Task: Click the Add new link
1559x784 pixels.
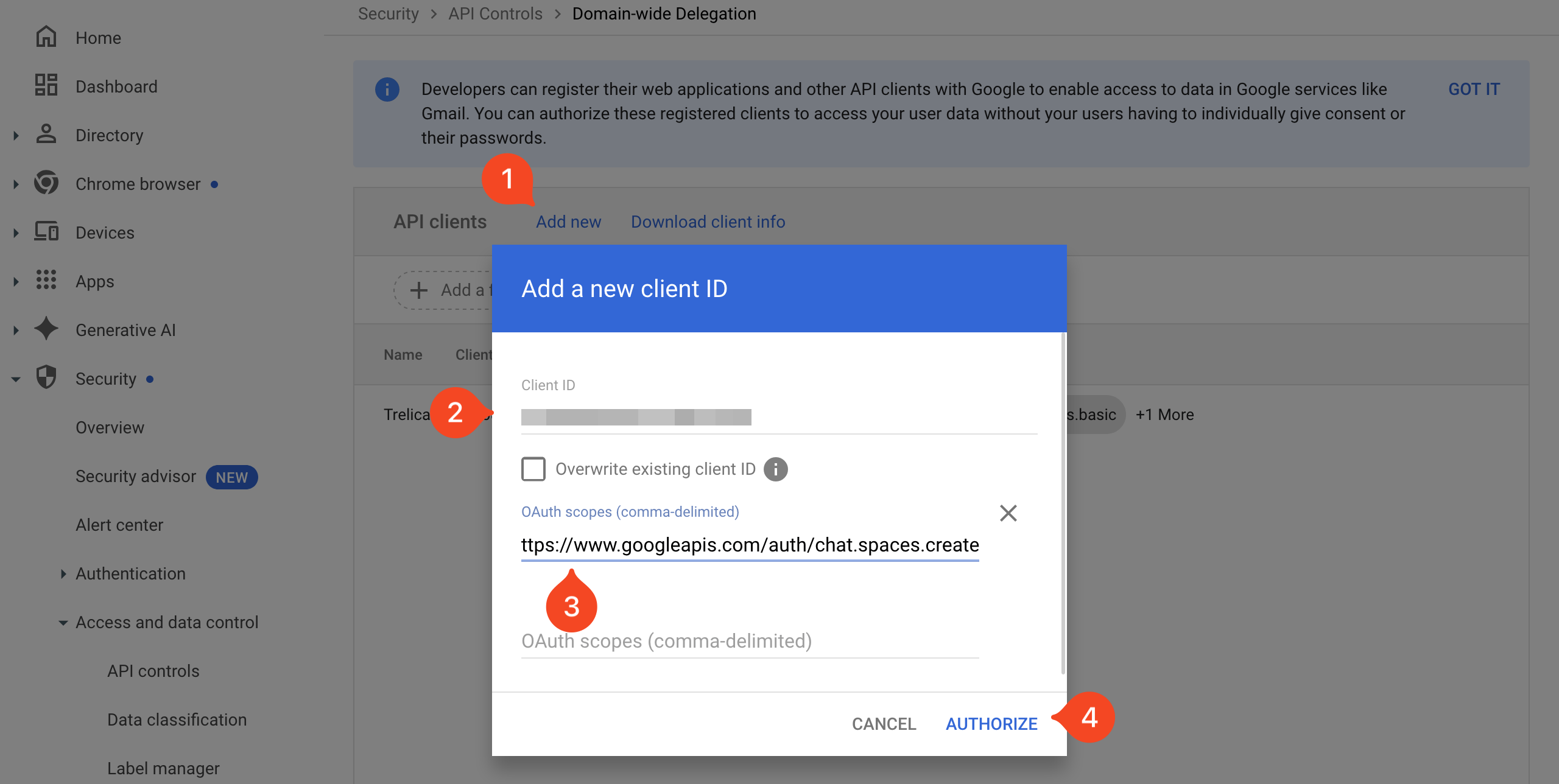Action: (568, 222)
